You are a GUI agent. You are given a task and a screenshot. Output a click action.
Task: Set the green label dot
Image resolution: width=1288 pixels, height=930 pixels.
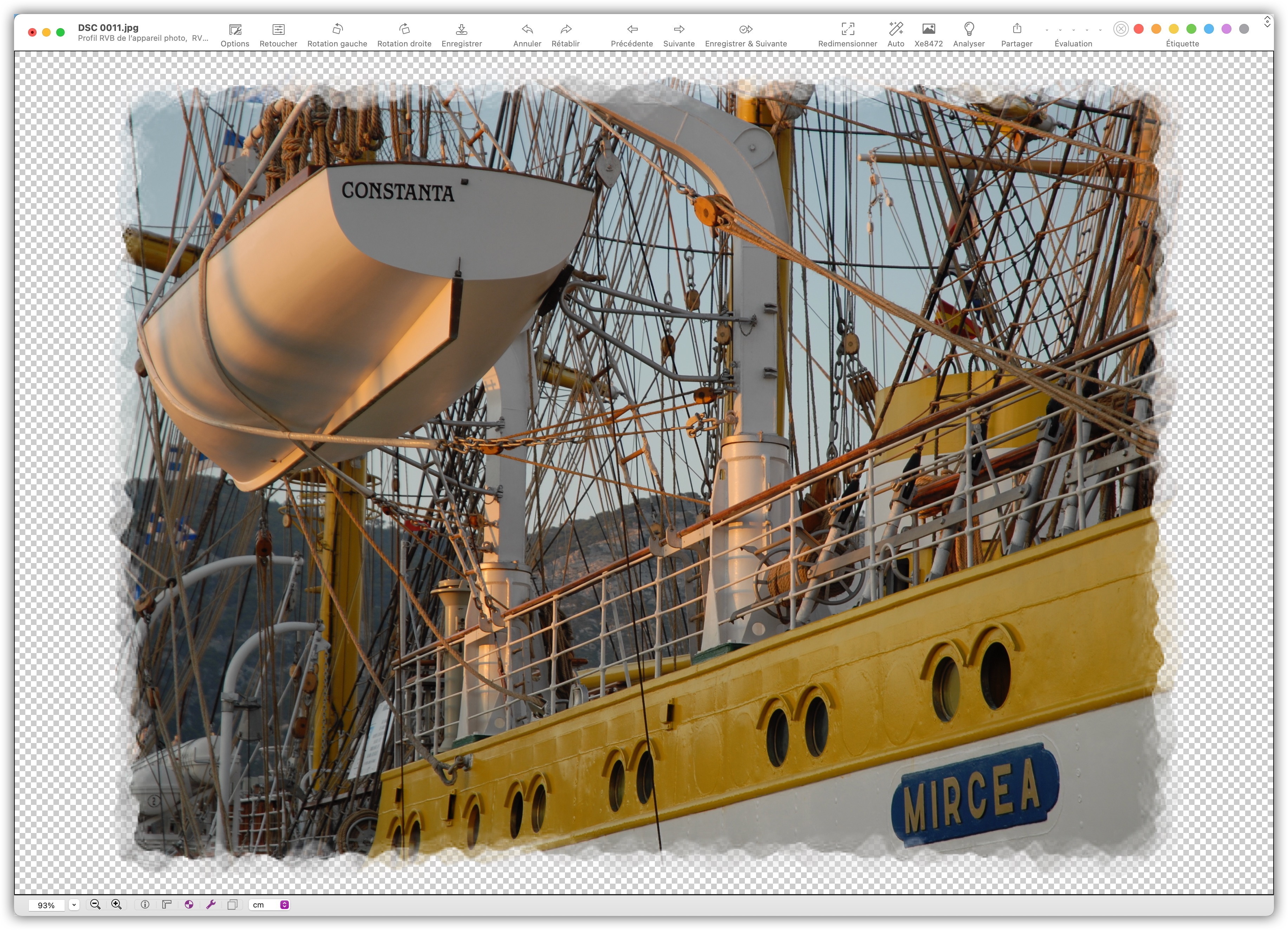[x=1191, y=29]
